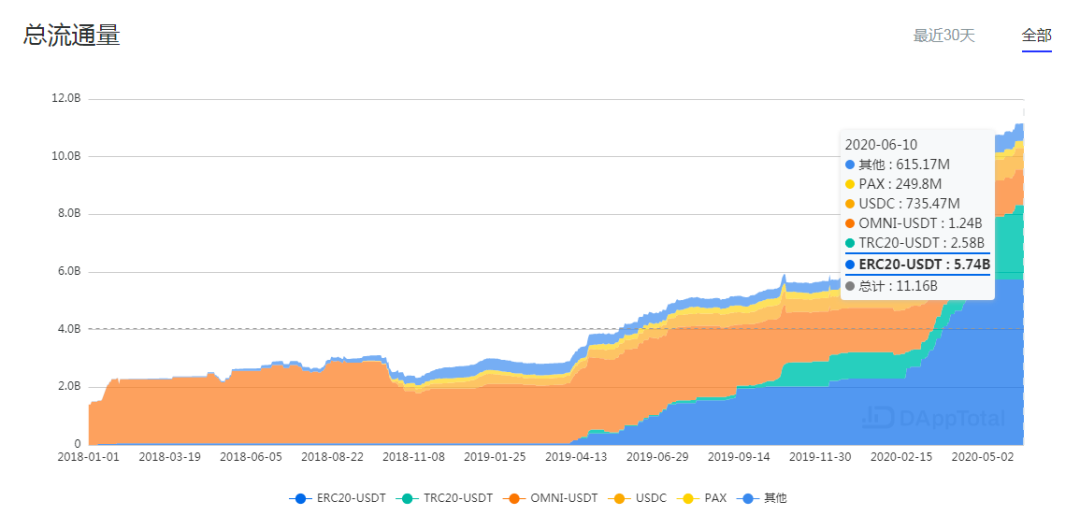Viewport: 1080px width, 530px height.
Task: Hide the USDC series via legend
Action: pyautogui.click(x=637, y=498)
